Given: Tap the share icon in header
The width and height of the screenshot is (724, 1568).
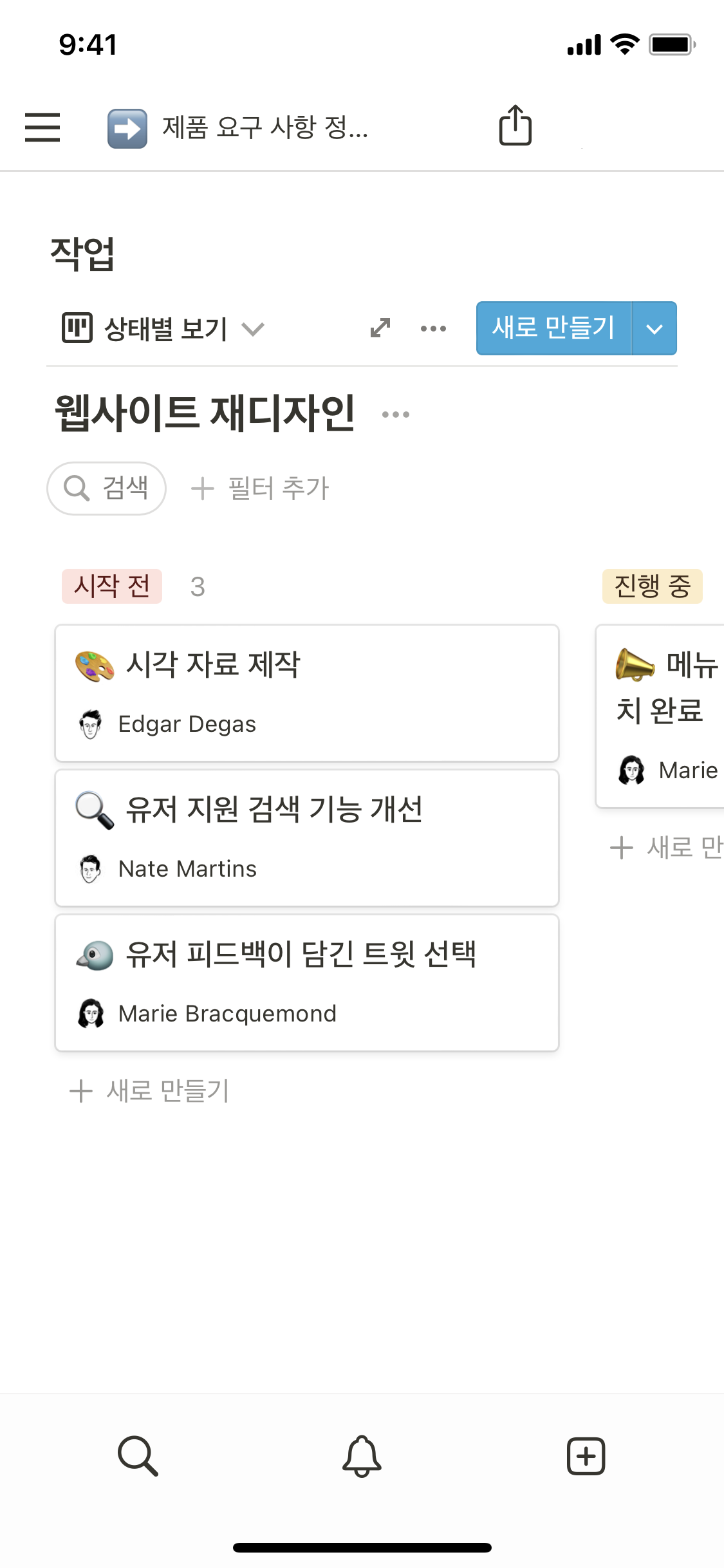Looking at the screenshot, I should 515,126.
